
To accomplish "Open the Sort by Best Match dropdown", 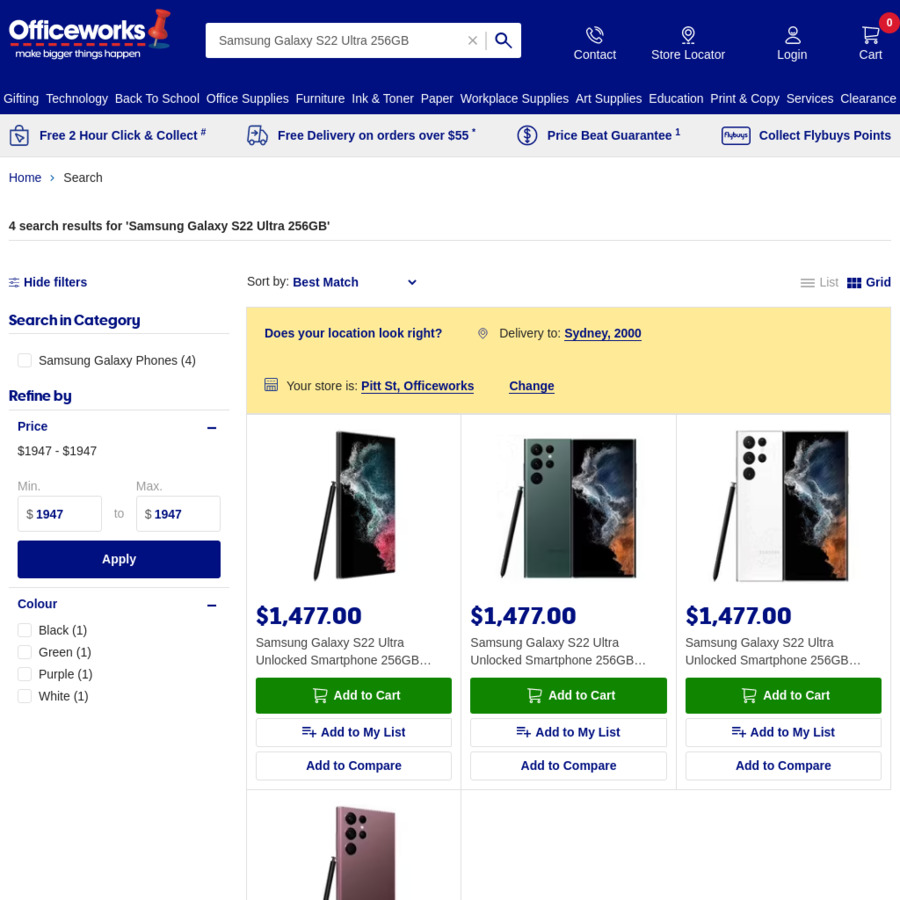I will pos(354,282).
